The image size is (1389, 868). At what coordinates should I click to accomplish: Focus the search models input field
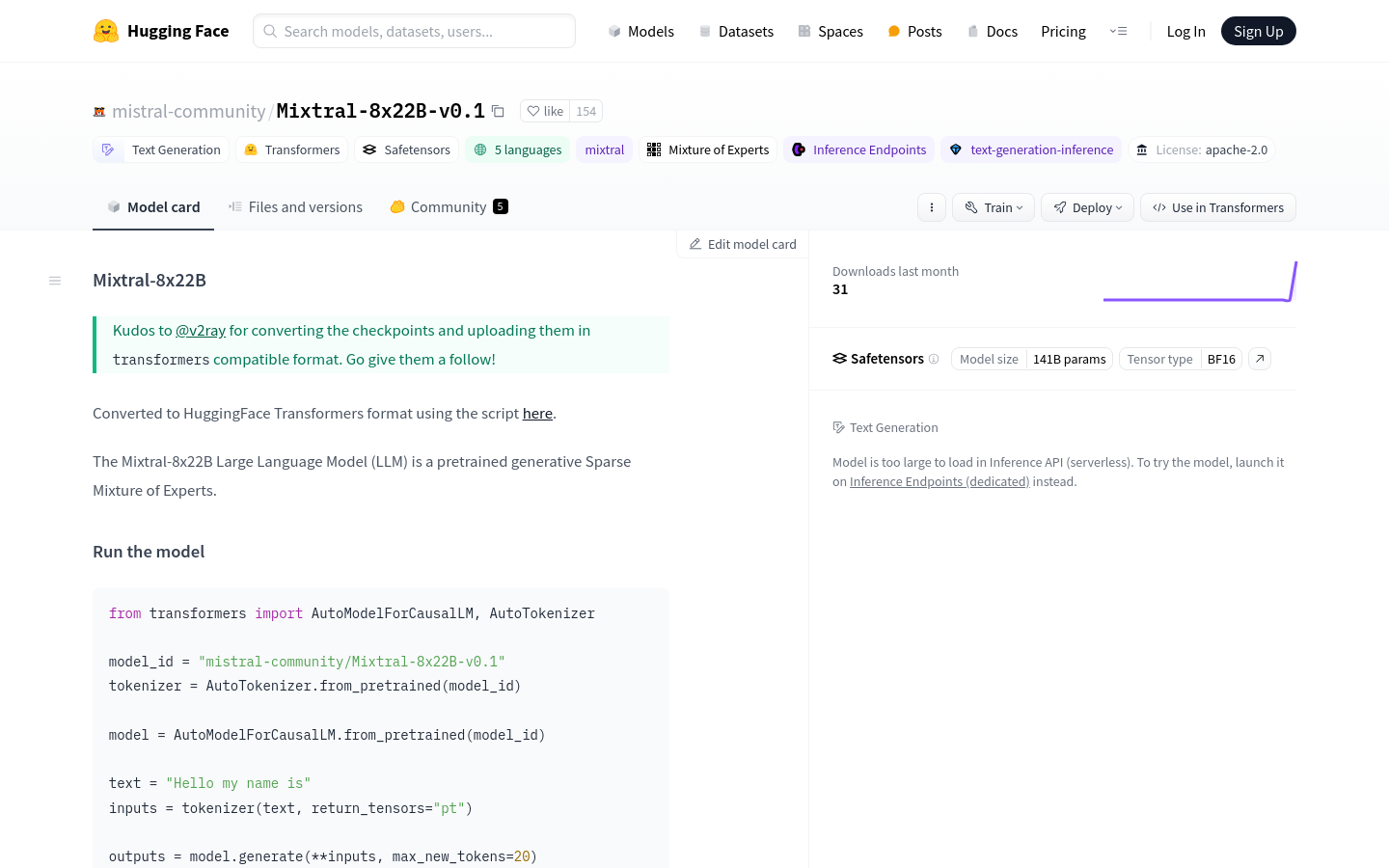tap(414, 31)
